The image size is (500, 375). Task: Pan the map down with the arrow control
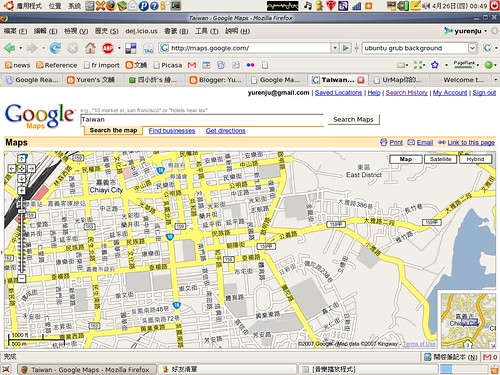tap(21, 179)
